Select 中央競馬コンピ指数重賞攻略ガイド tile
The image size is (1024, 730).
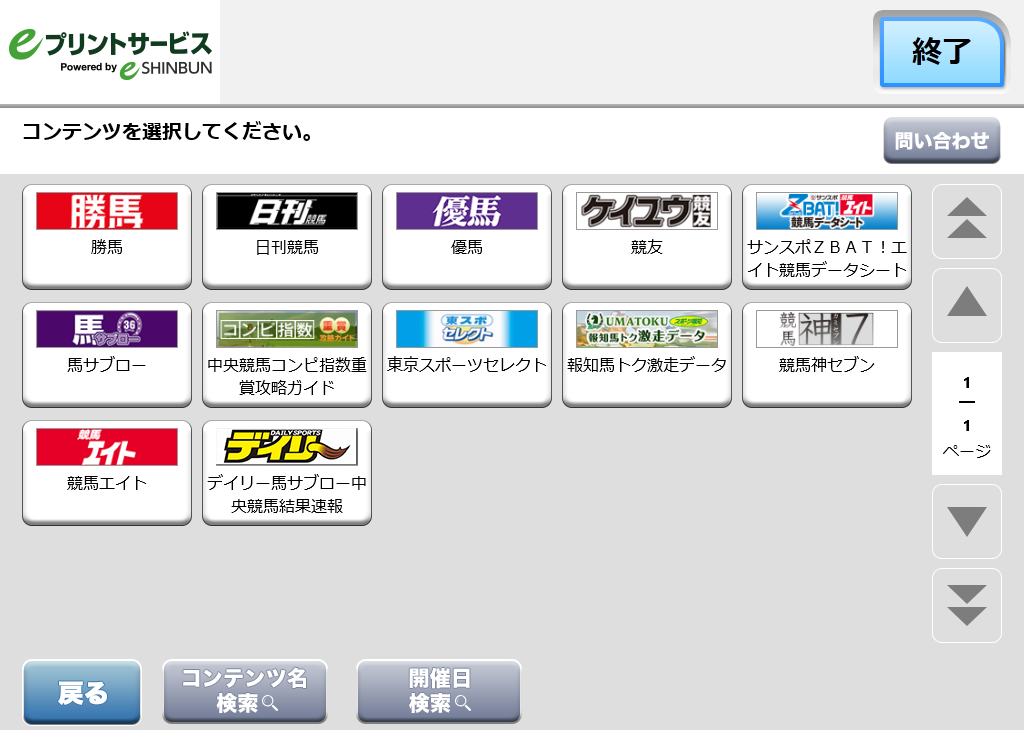pos(287,355)
